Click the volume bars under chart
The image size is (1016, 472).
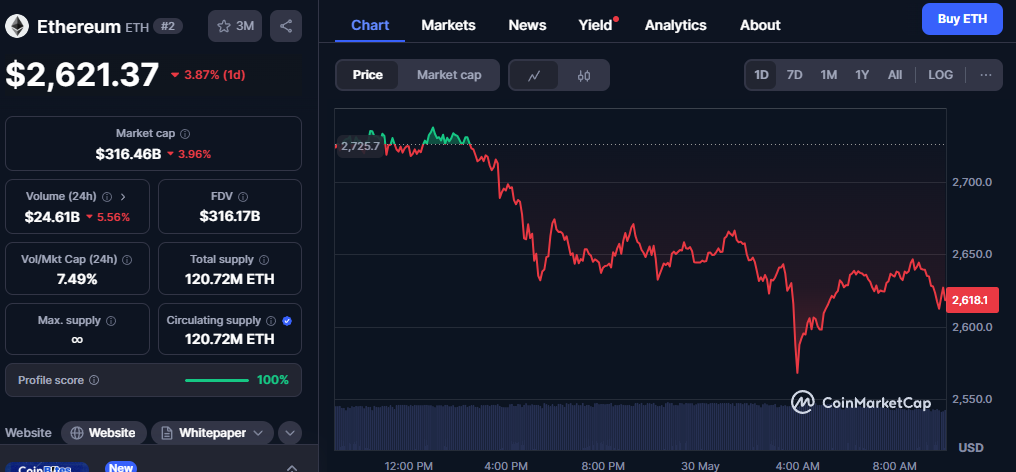coord(640,428)
